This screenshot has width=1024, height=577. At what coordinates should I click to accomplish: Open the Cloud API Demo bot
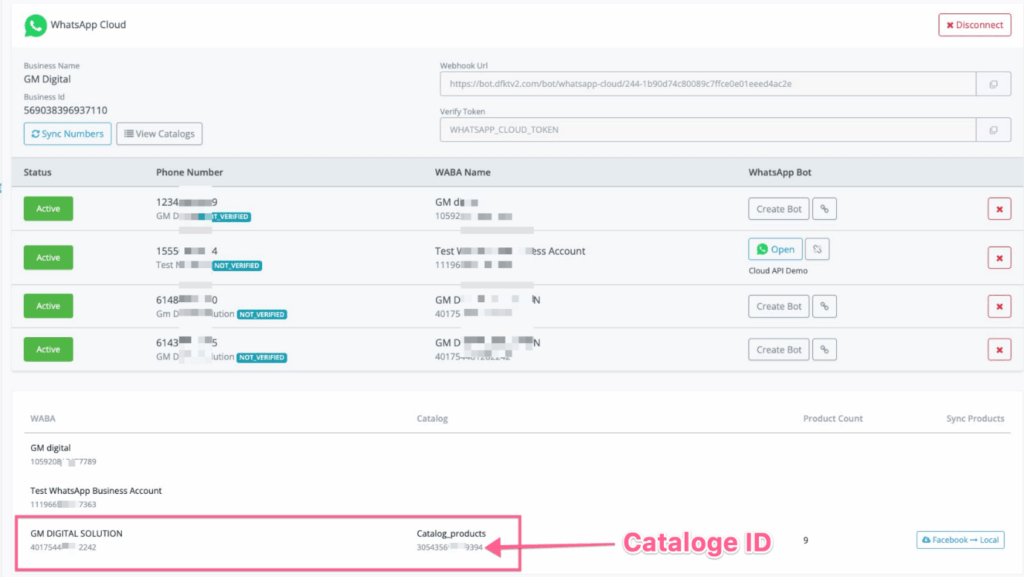(x=776, y=249)
